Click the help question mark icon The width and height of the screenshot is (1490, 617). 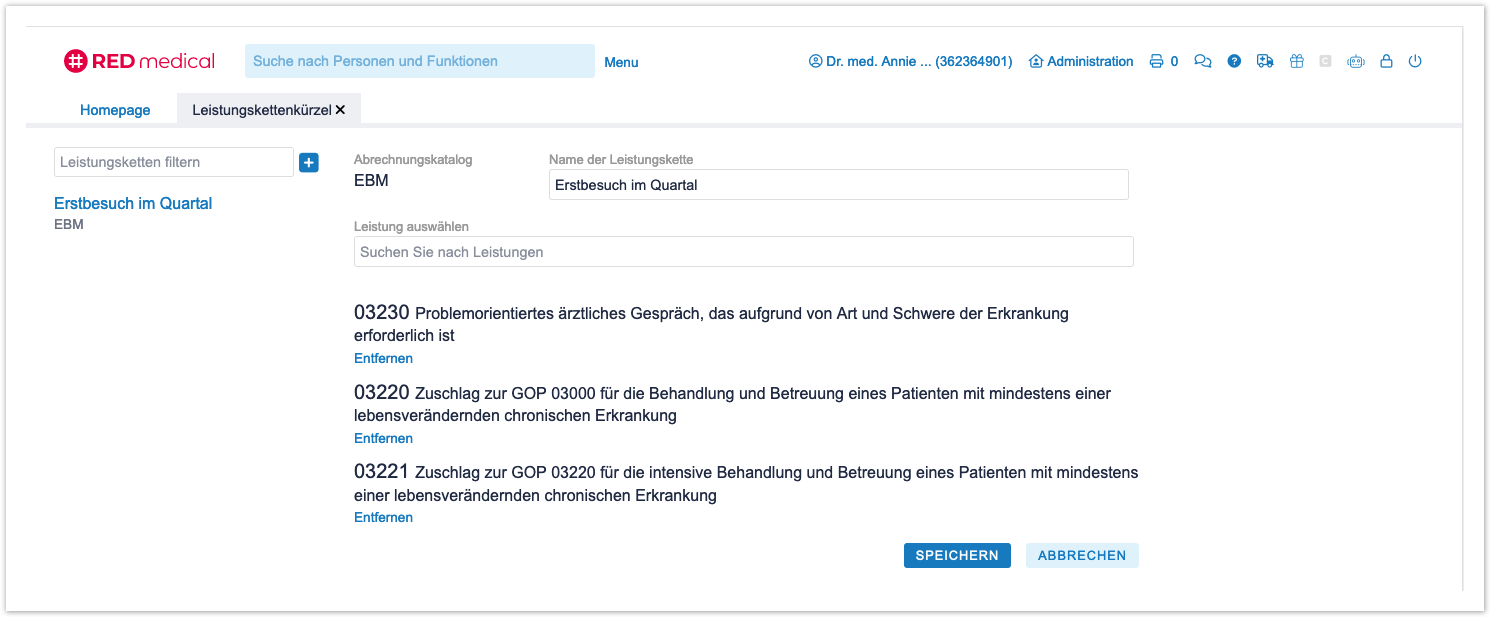(1234, 61)
